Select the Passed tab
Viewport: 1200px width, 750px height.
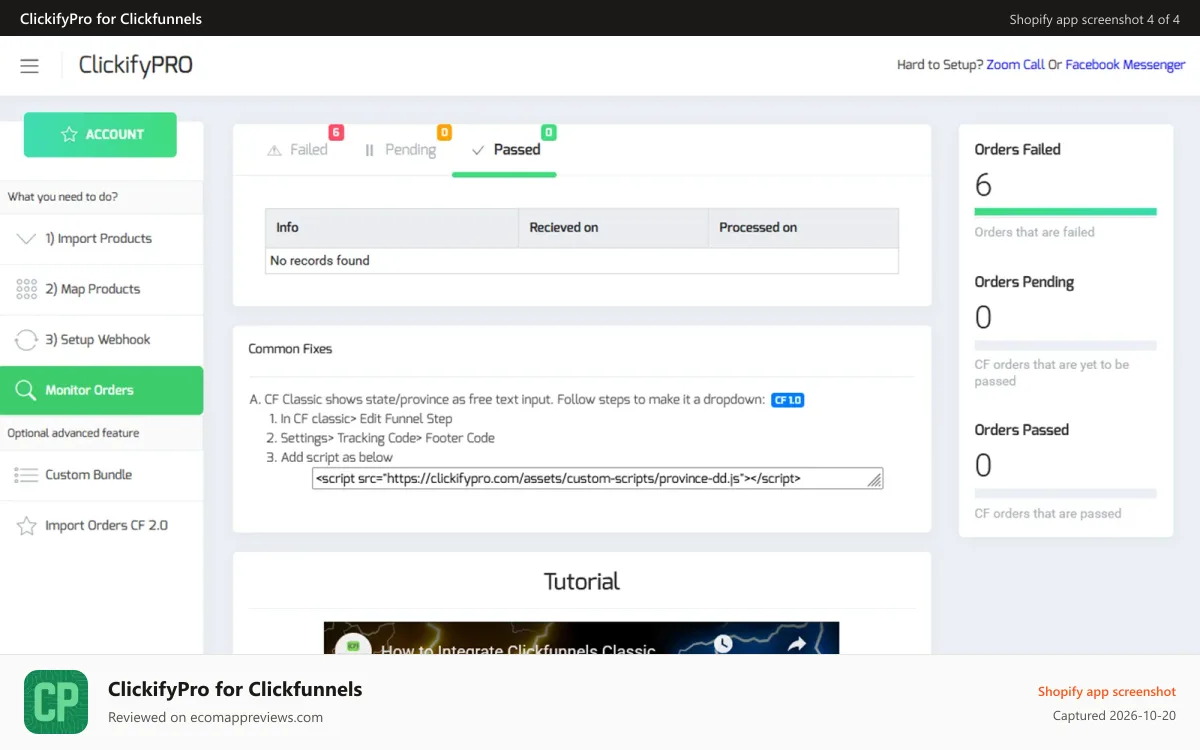505,150
